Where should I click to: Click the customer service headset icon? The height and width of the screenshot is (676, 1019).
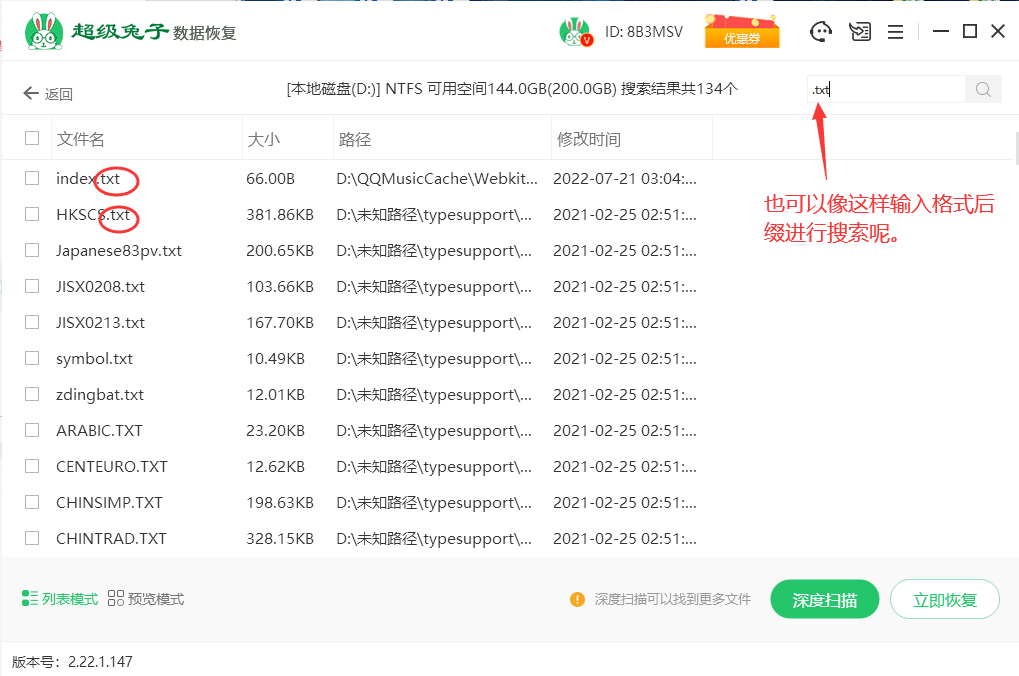coord(821,32)
